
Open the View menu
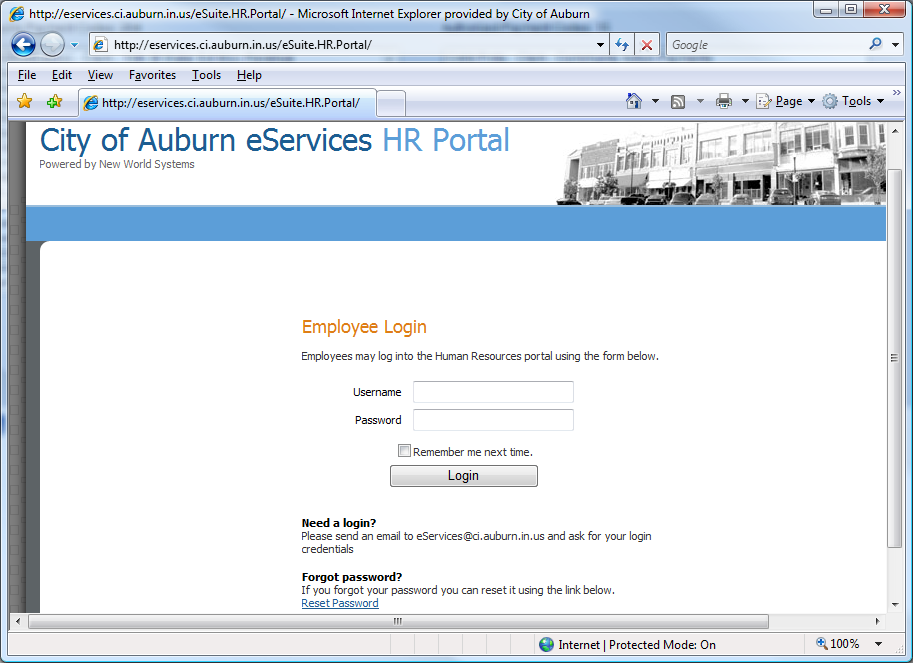tap(100, 75)
